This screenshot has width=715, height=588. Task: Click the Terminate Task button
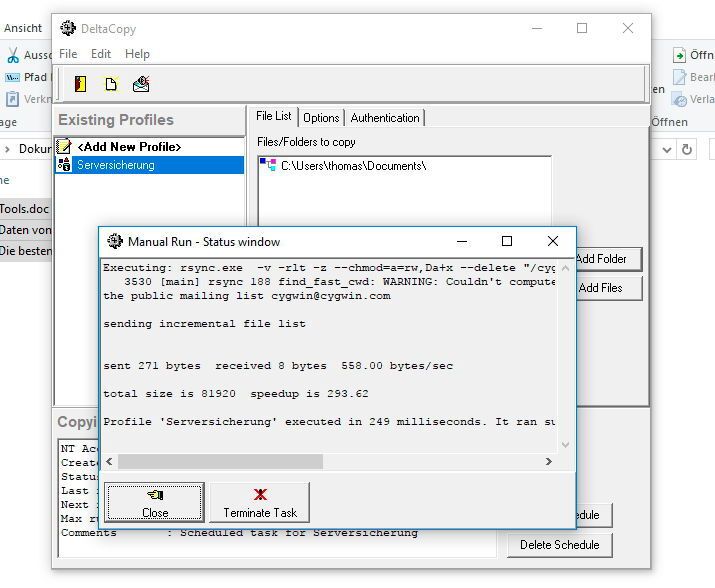click(x=260, y=503)
